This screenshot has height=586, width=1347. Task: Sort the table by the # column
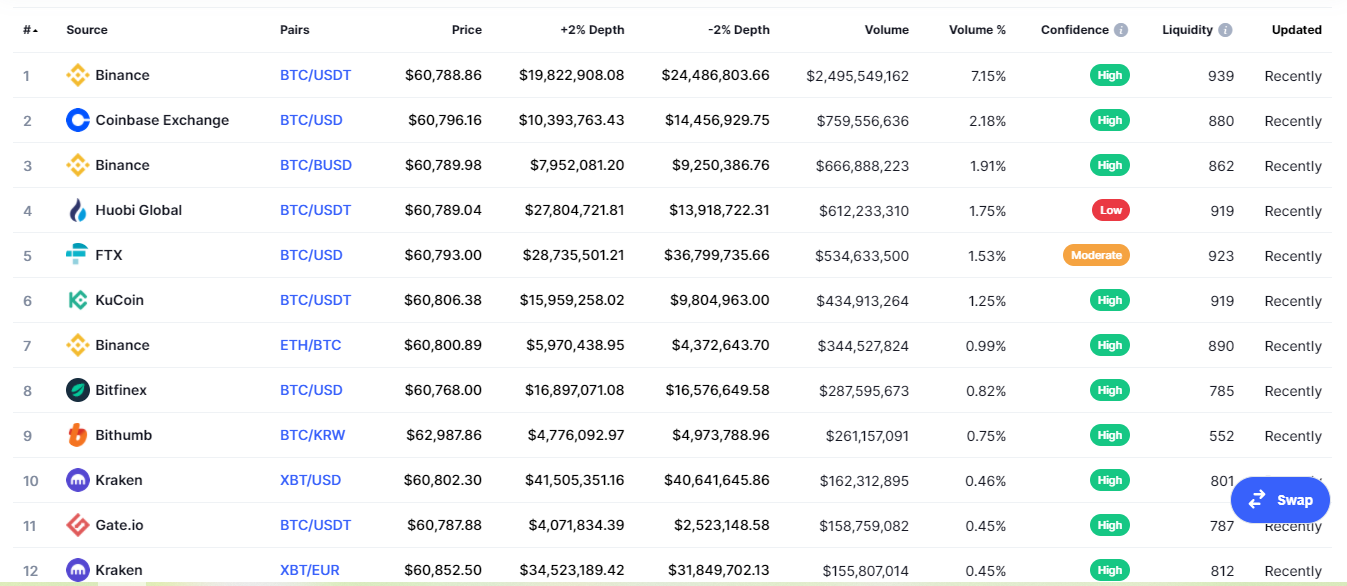pos(30,30)
